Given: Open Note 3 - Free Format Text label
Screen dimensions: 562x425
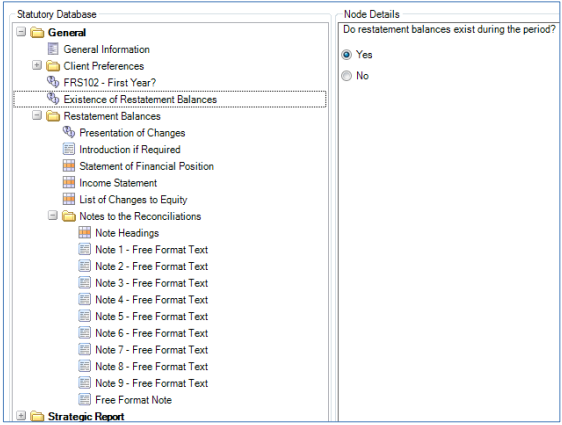Looking at the screenshot, I should point(152,283).
